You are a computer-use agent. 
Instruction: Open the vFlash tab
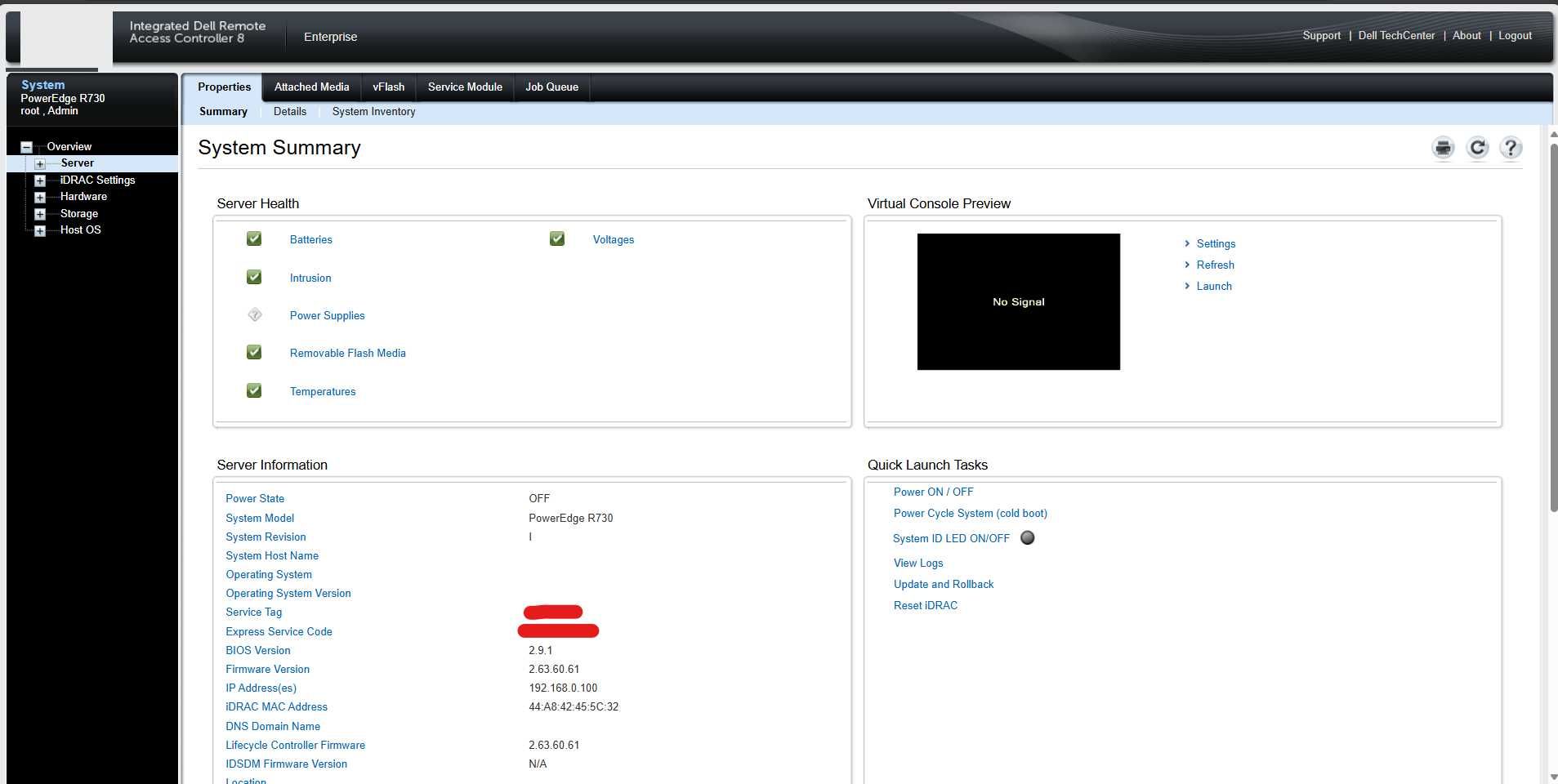pos(388,87)
